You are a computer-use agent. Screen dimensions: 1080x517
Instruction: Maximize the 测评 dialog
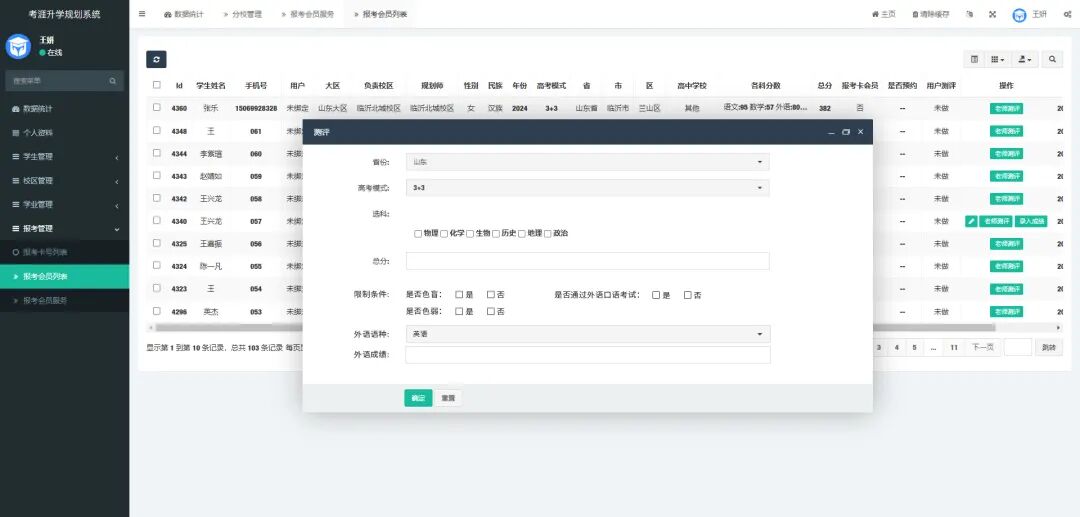(846, 132)
